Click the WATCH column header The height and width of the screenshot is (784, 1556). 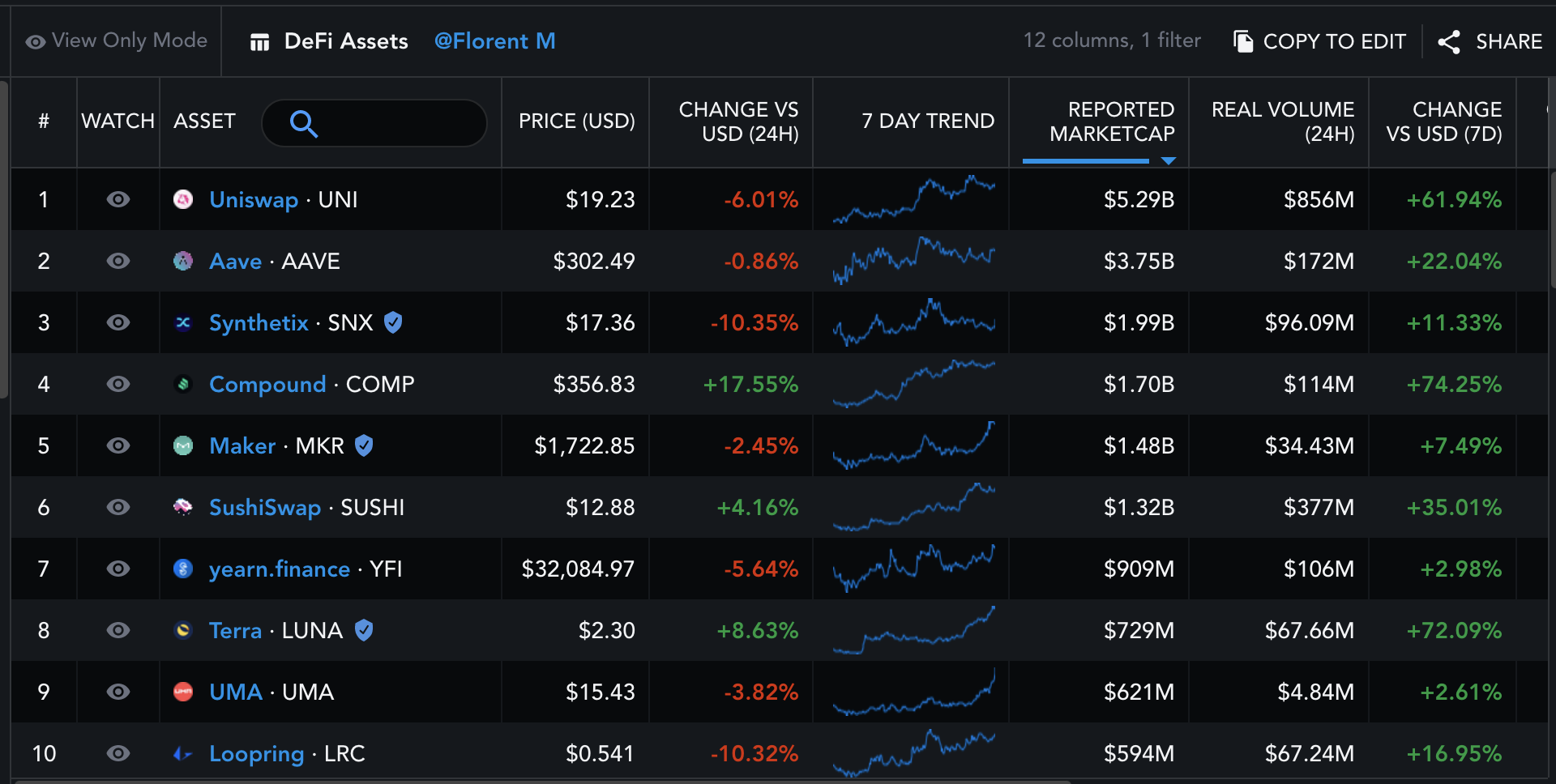(x=118, y=121)
